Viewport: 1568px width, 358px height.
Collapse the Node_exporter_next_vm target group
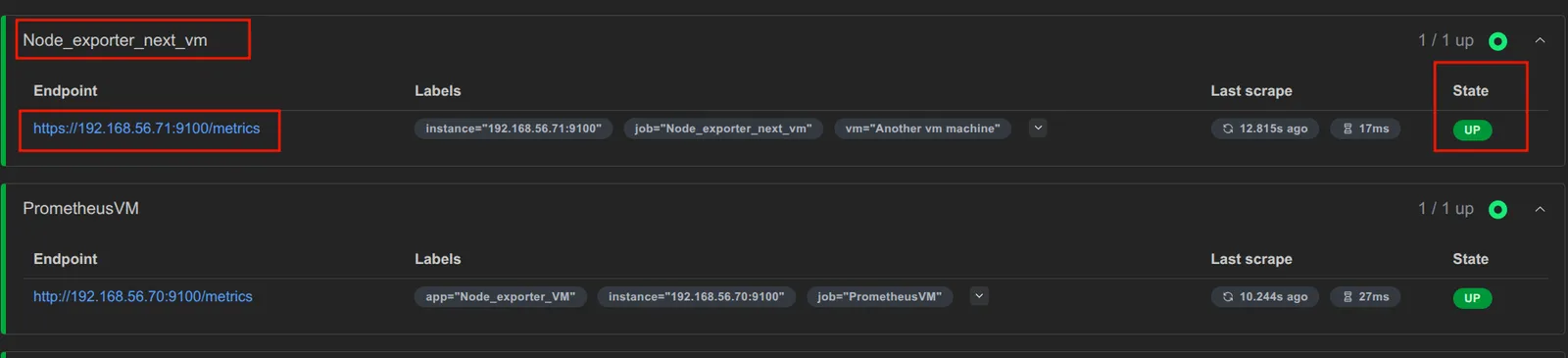tap(1540, 40)
